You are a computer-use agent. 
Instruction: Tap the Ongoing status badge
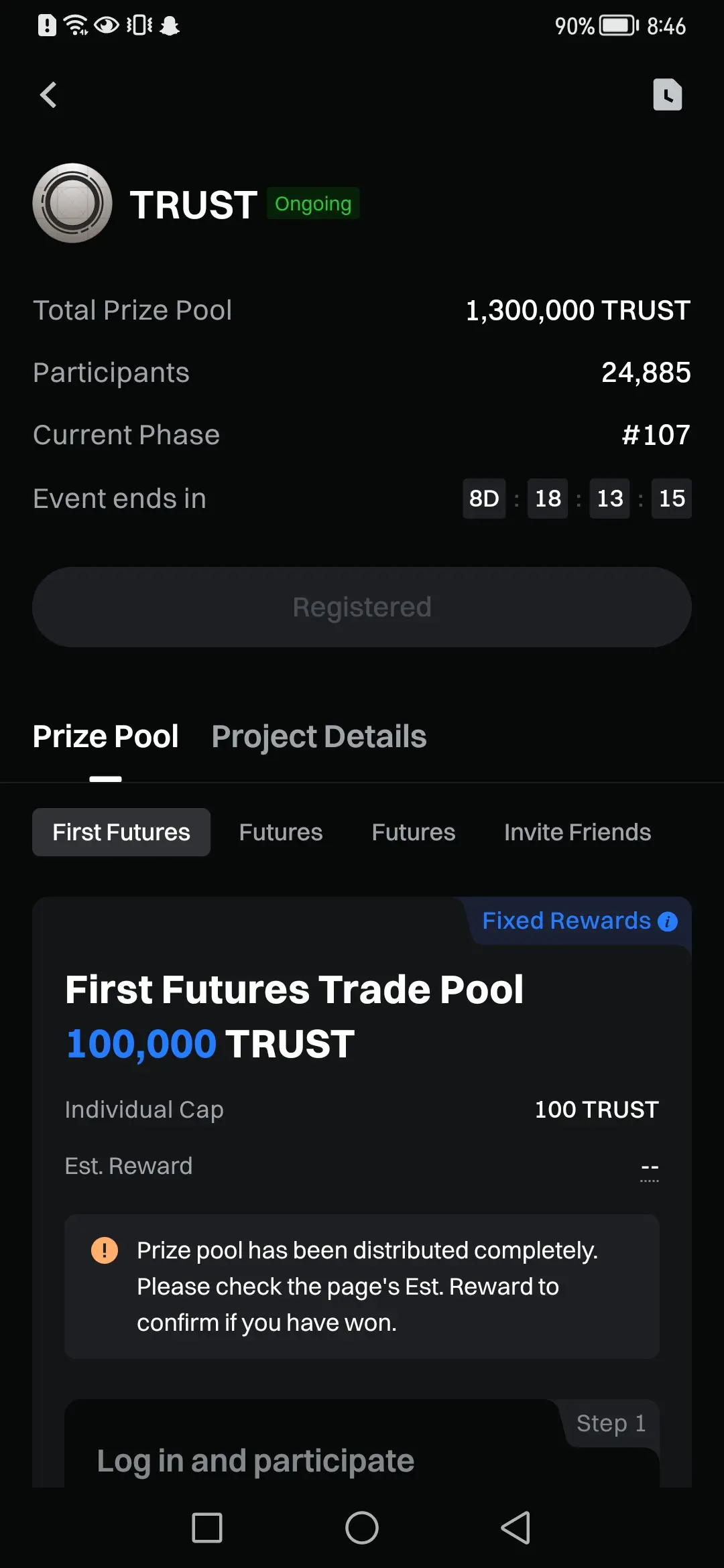(313, 203)
